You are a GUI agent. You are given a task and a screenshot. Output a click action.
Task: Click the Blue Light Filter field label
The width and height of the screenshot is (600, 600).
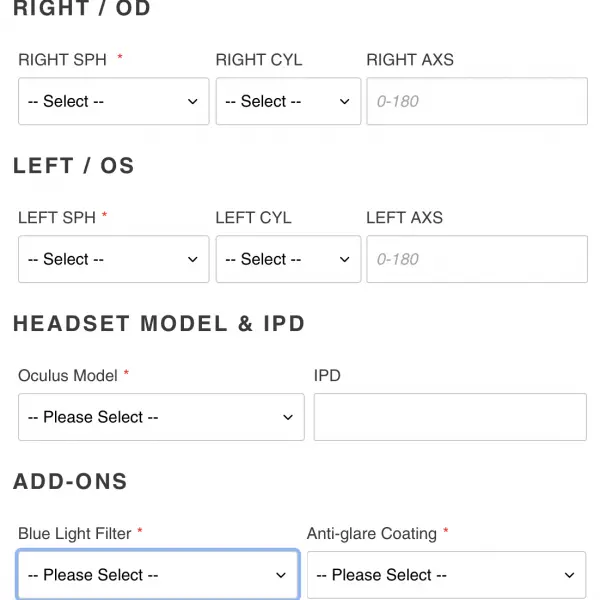click(x=75, y=534)
